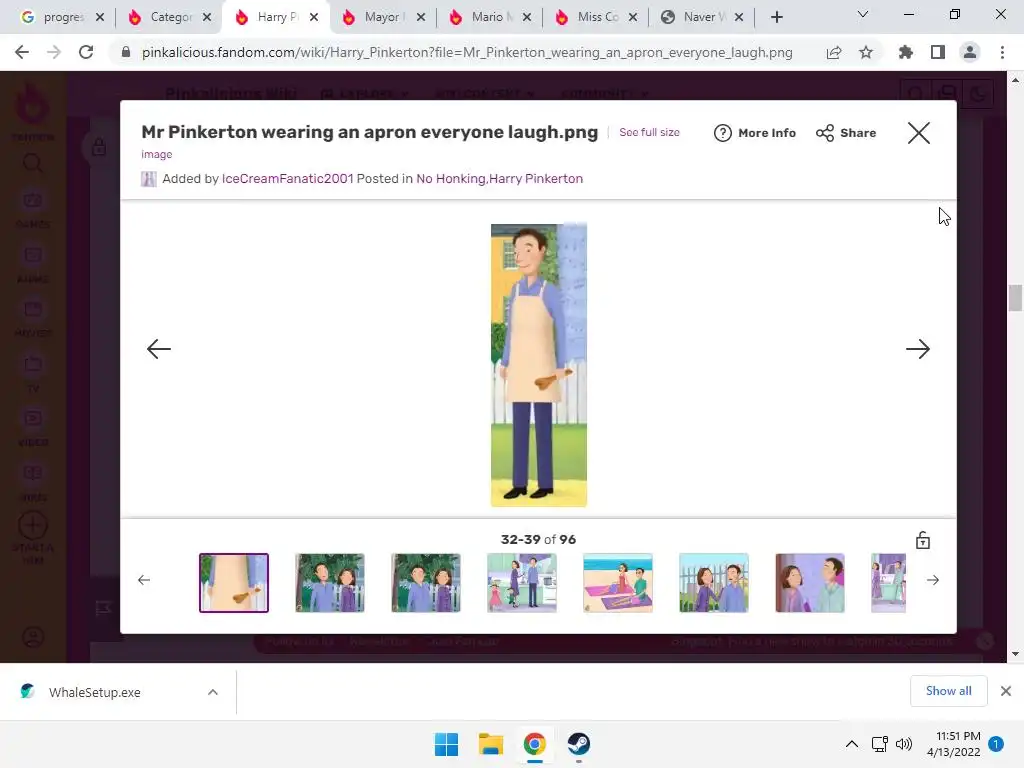The width and height of the screenshot is (1024, 768).
Task: Open the clock and date panel
Action: (953, 744)
